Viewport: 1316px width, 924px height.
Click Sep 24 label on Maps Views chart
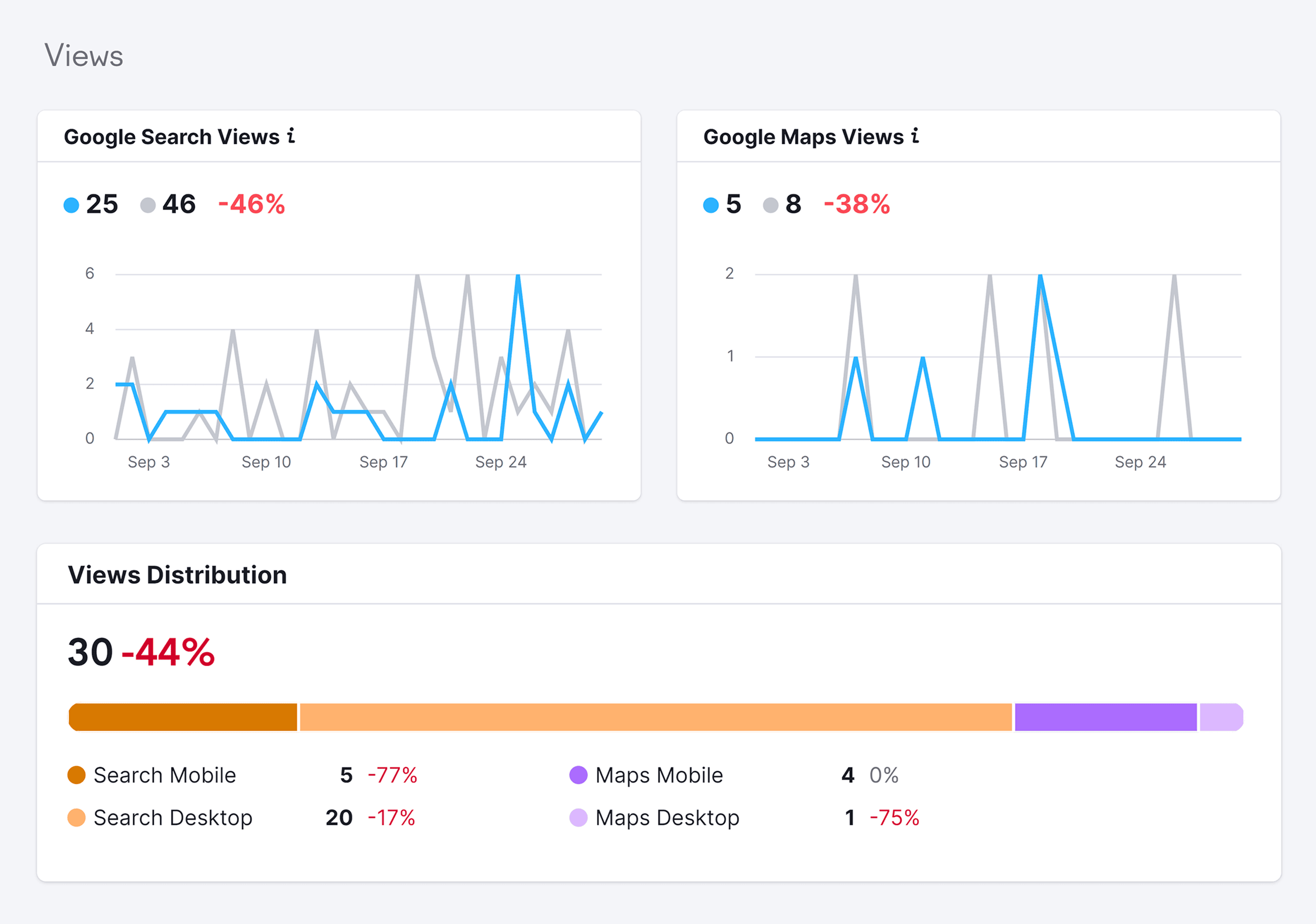[1140, 462]
